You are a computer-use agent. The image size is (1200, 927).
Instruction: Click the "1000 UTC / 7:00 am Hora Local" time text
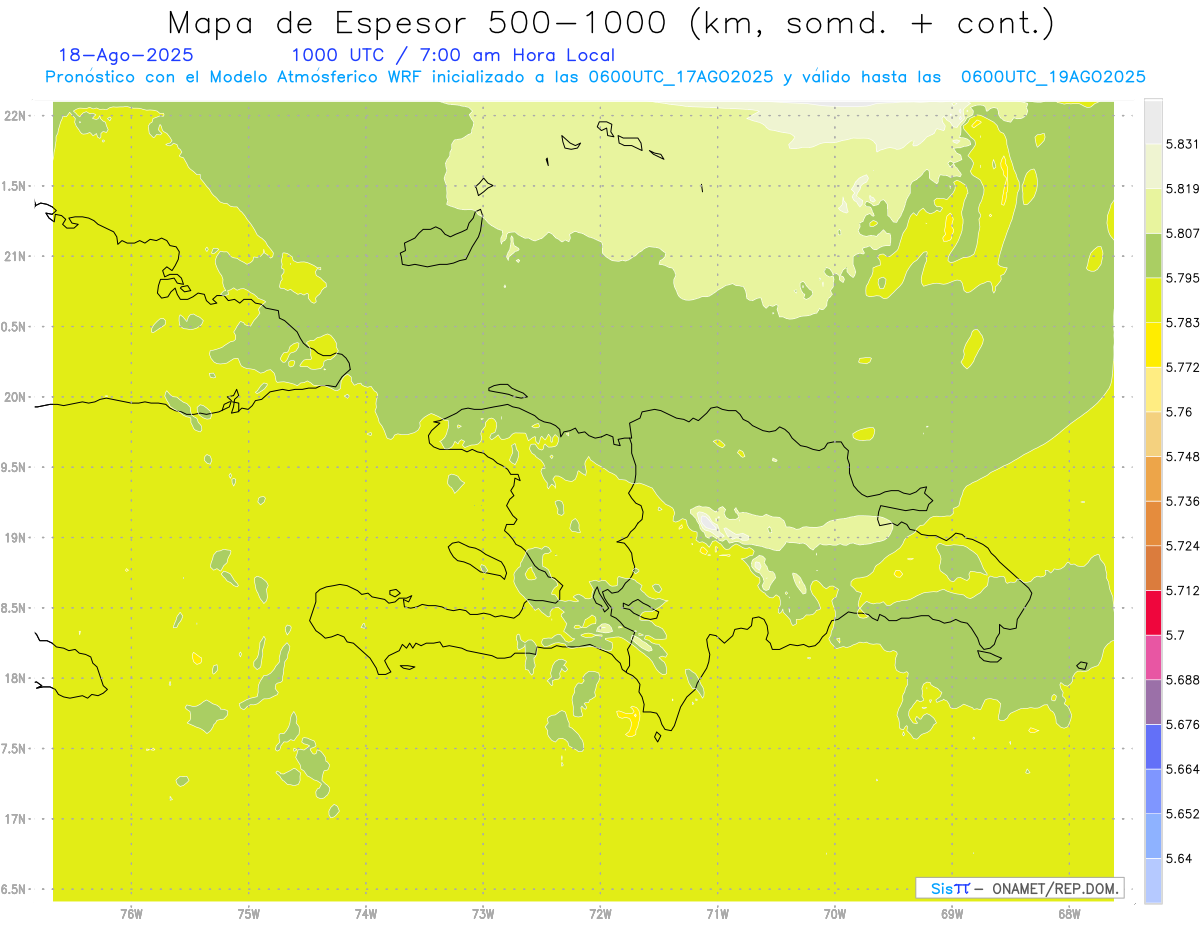[453, 56]
